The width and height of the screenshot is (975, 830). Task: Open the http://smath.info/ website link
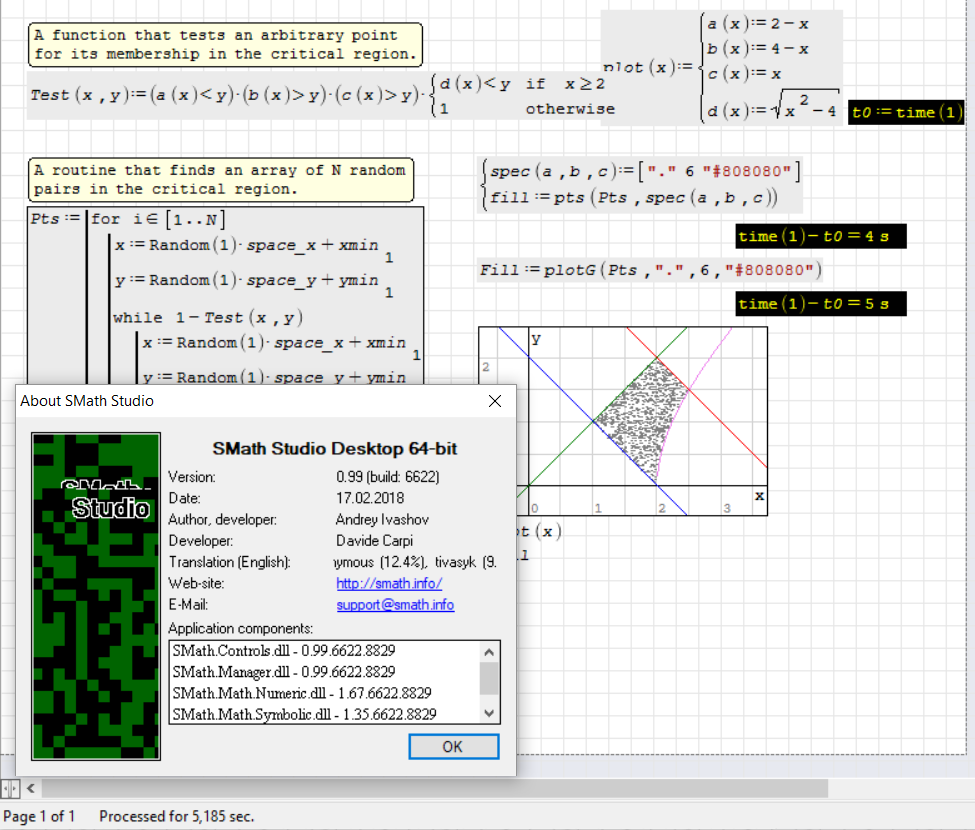pyautogui.click(x=389, y=583)
